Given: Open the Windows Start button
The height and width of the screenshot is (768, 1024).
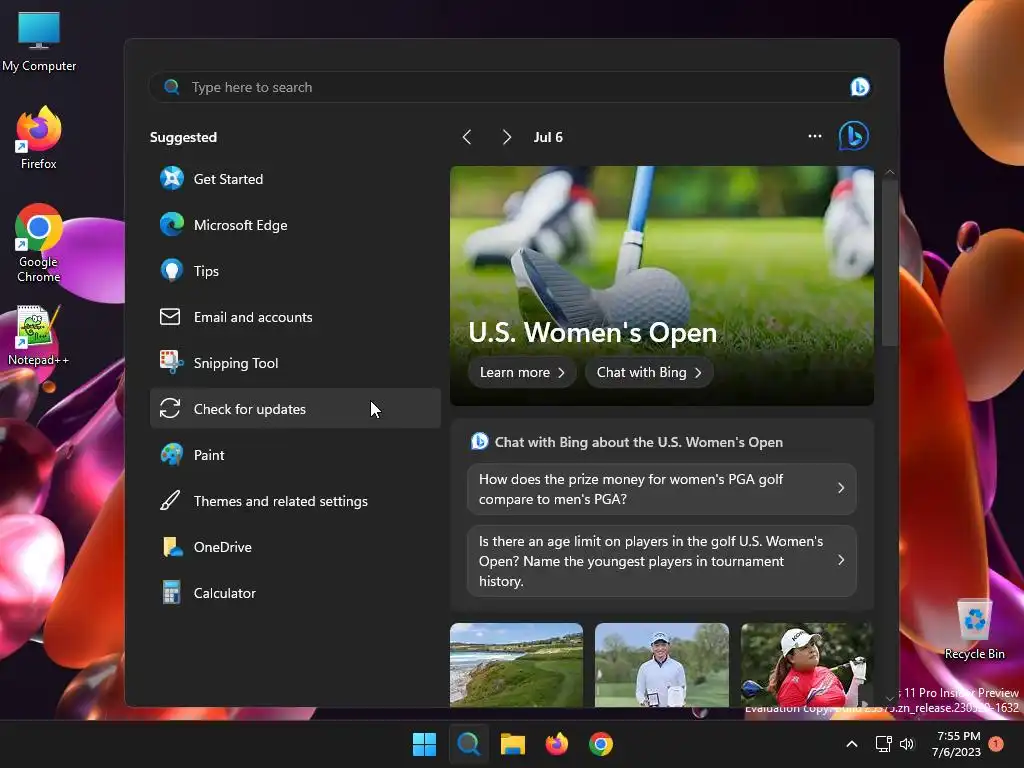Looking at the screenshot, I should coord(424,744).
